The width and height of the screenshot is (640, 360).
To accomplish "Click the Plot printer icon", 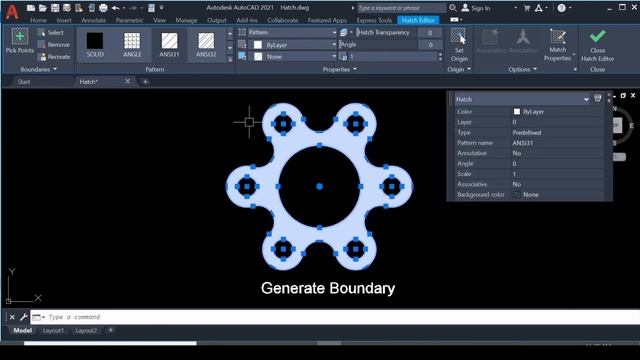I will pyautogui.click(x=103, y=8).
